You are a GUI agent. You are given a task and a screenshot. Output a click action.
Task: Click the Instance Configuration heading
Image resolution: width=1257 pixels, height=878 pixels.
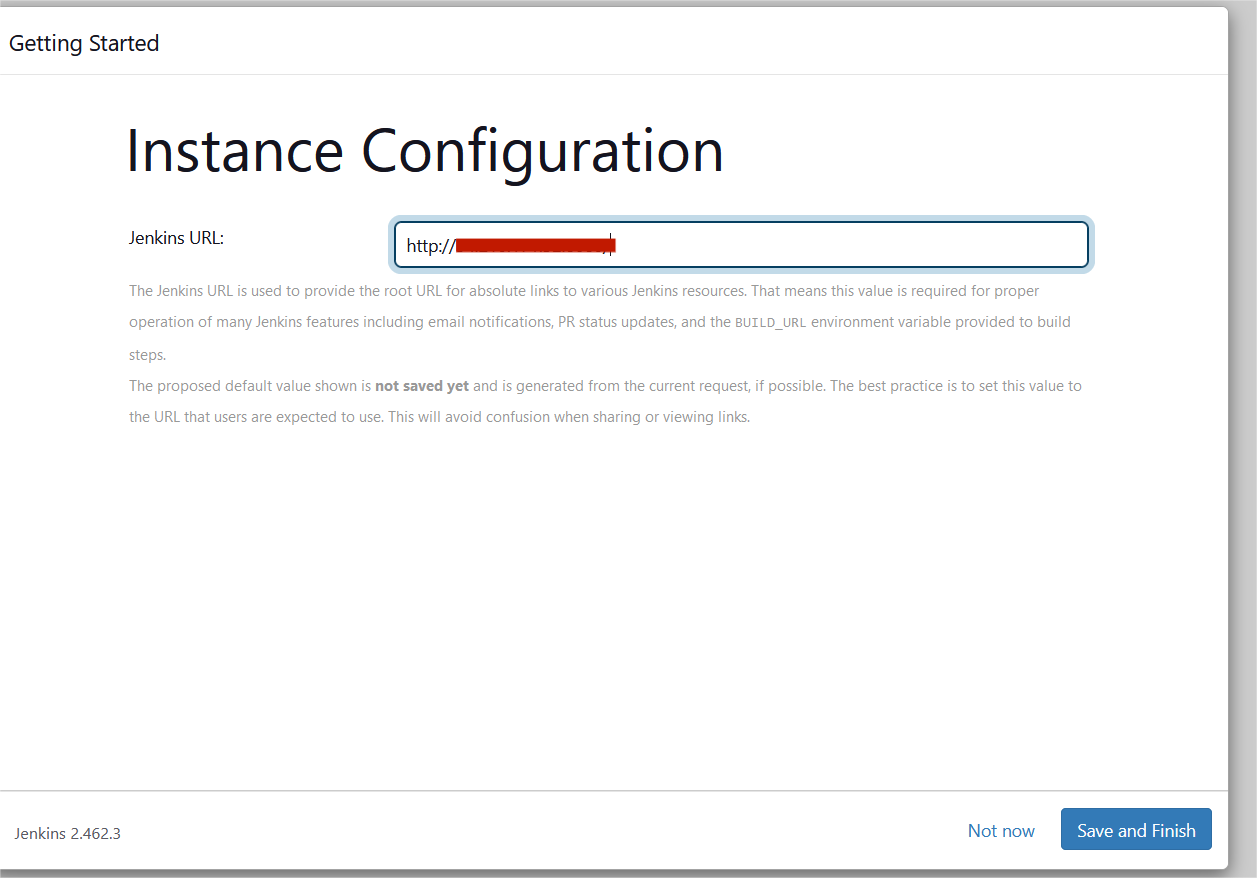point(425,151)
